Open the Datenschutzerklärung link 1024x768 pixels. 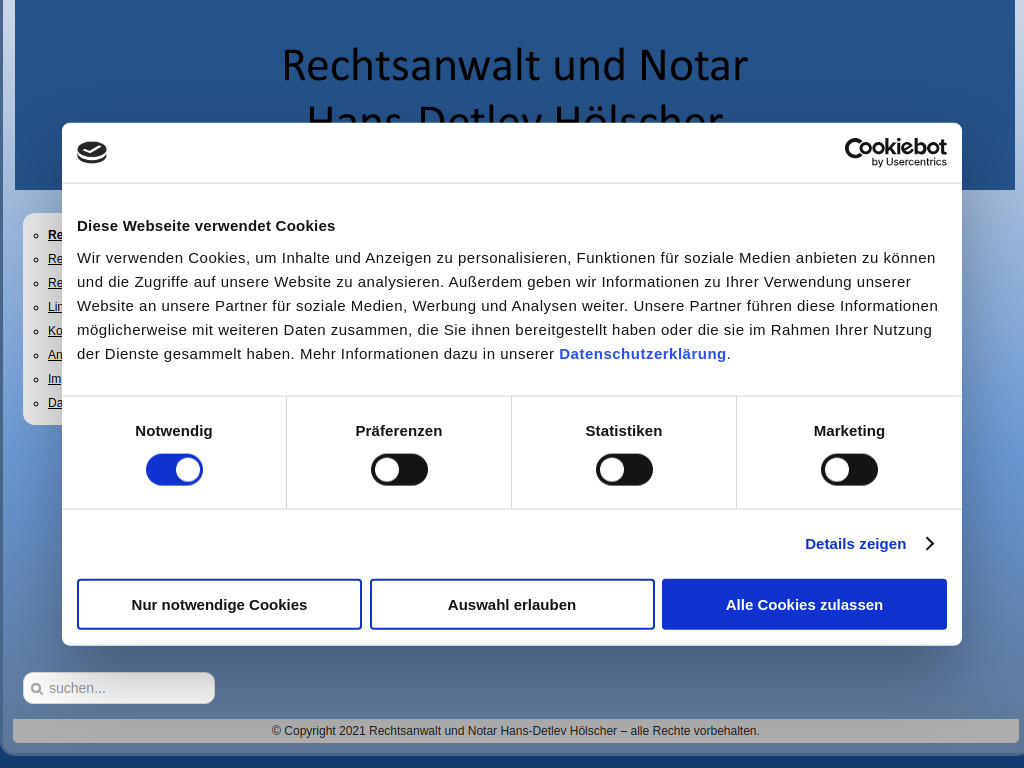click(x=642, y=353)
